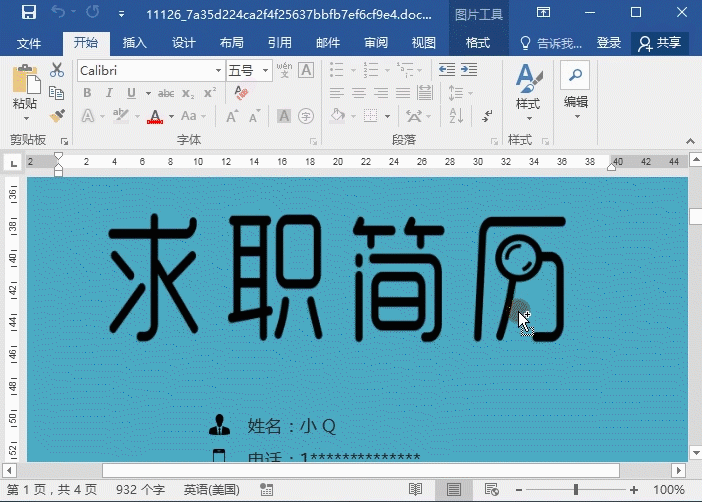702x502 pixels.
Task: Toggle Underline formatting
Action: (x=131, y=93)
